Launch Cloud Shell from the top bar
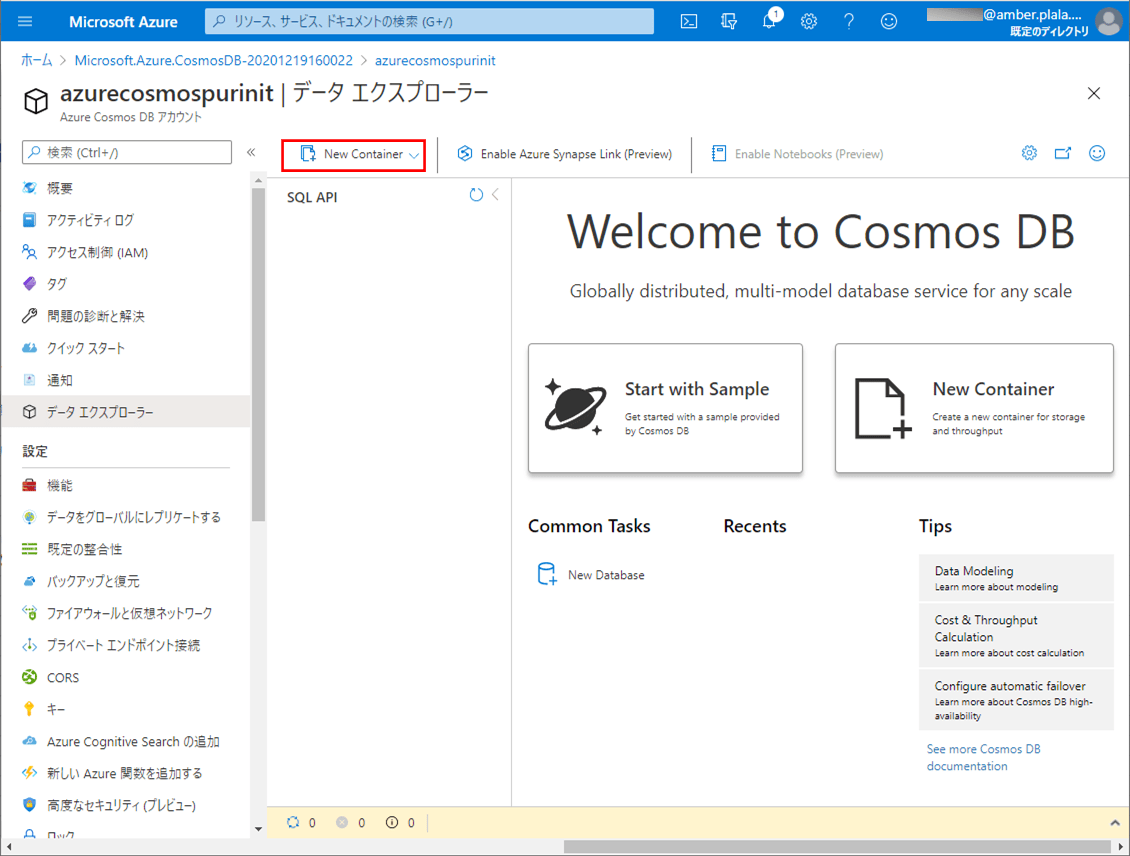1130x856 pixels. [689, 21]
